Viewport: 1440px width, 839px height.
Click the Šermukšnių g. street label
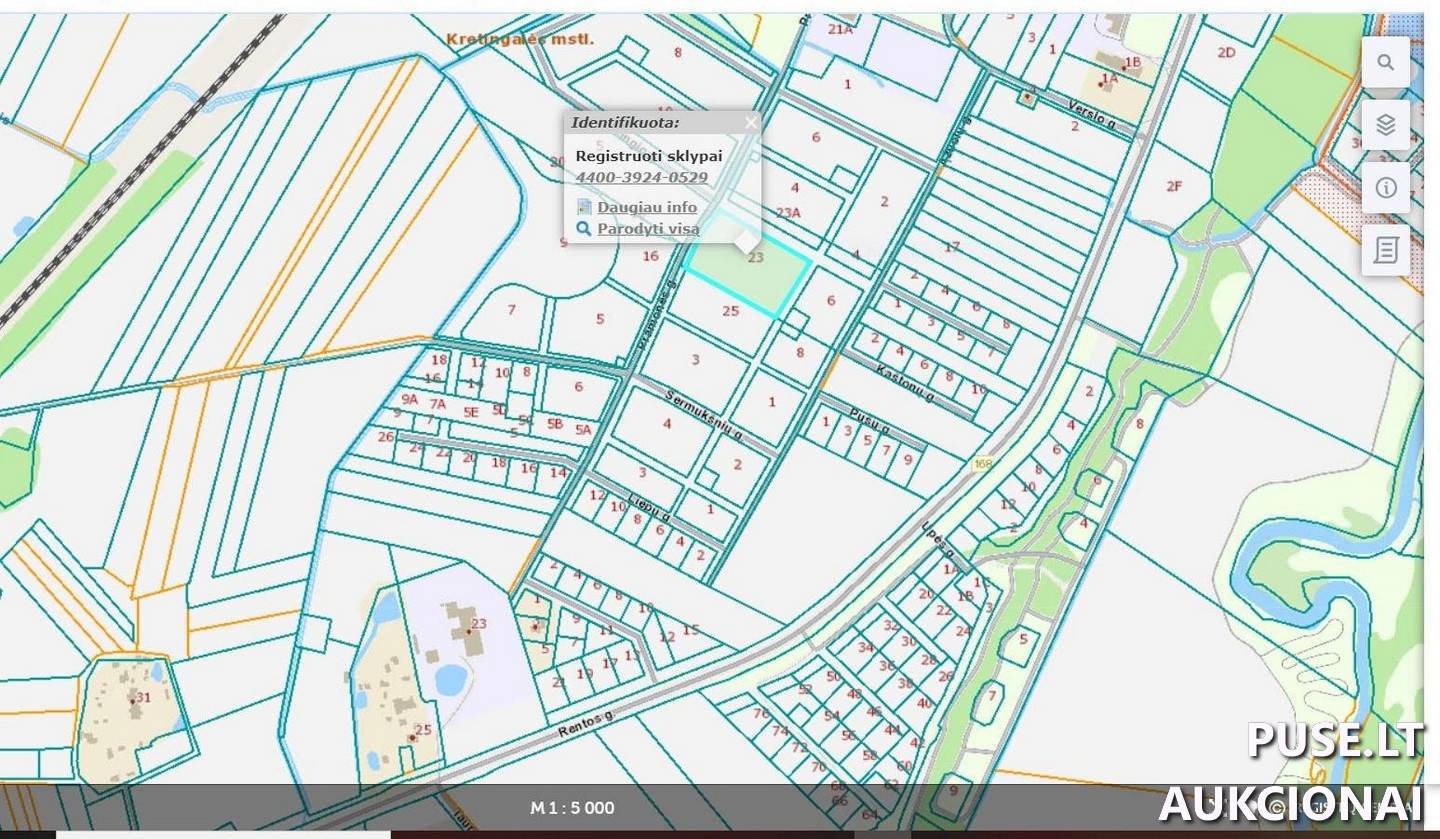point(706,416)
